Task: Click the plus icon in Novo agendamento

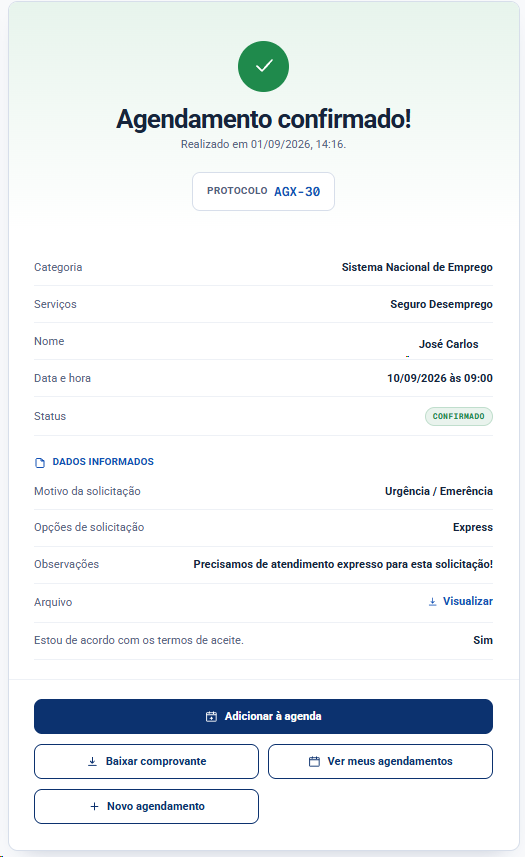Action: click(95, 806)
